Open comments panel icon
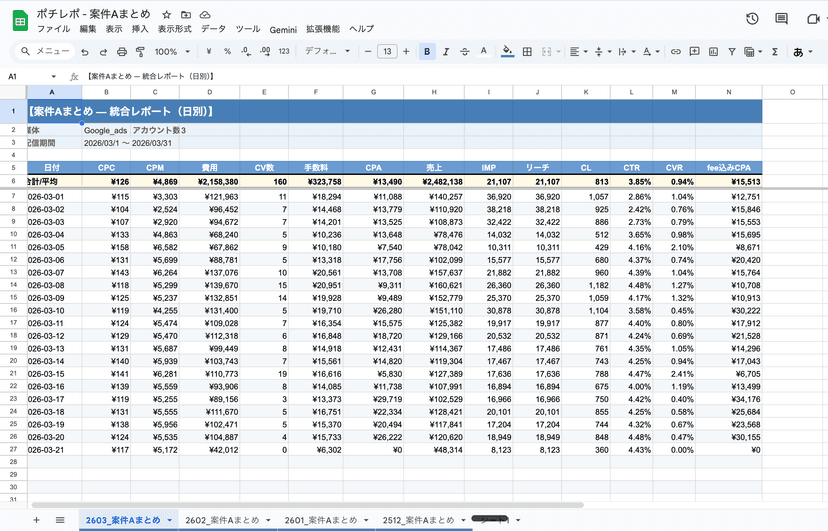Image resolution: width=828 pixels, height=531 pixels. coord(781,19)
